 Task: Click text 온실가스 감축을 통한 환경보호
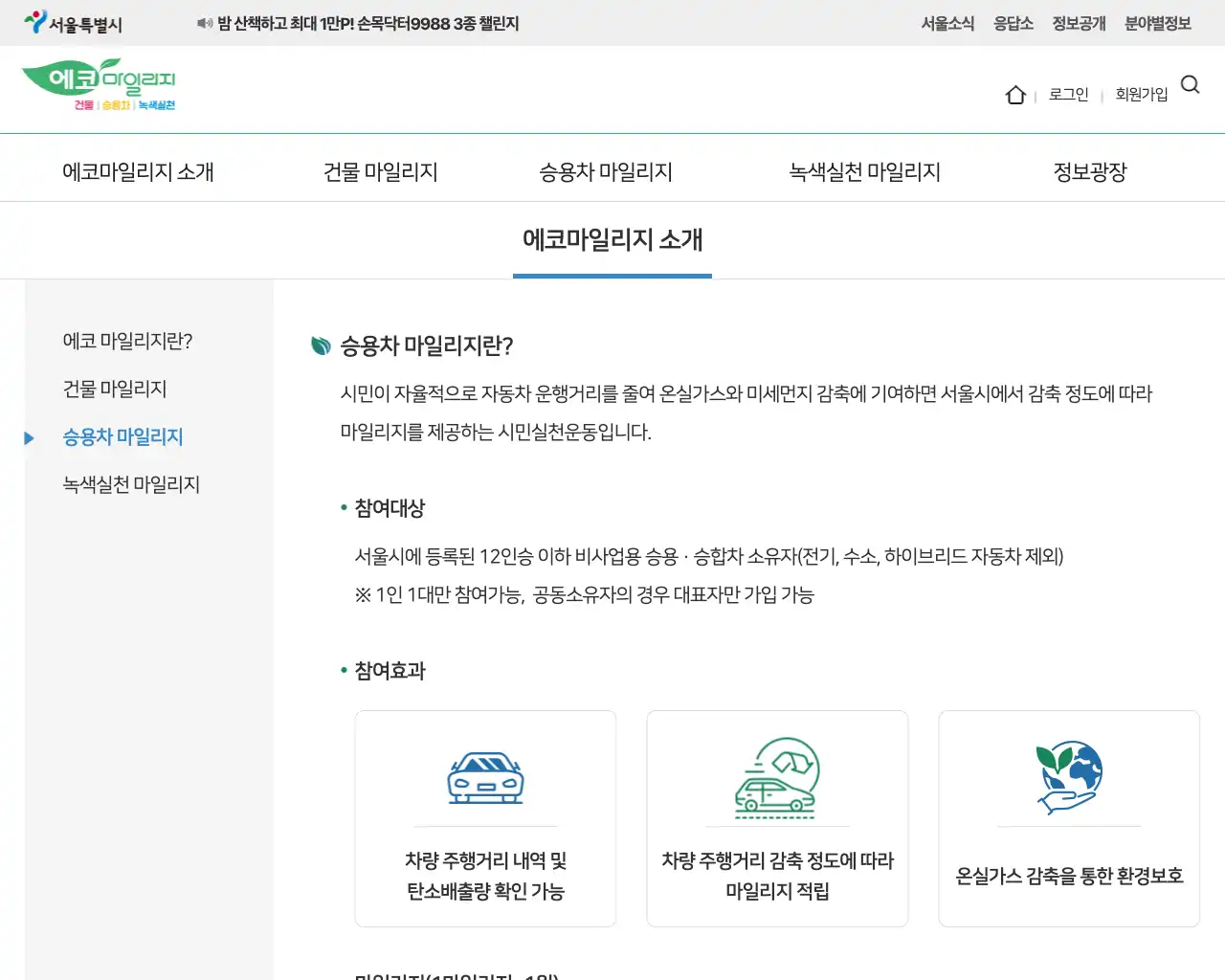[x=1069, y=876]
